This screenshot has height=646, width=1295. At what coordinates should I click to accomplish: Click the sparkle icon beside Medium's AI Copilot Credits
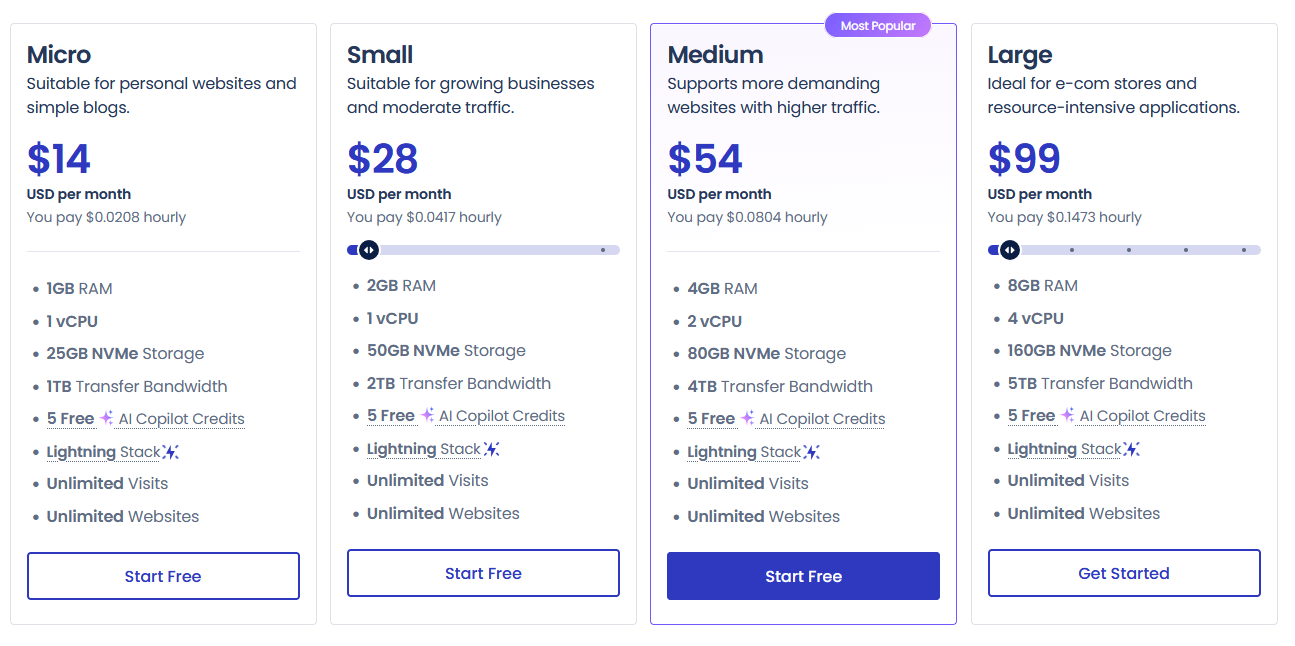tap(748, 418)
